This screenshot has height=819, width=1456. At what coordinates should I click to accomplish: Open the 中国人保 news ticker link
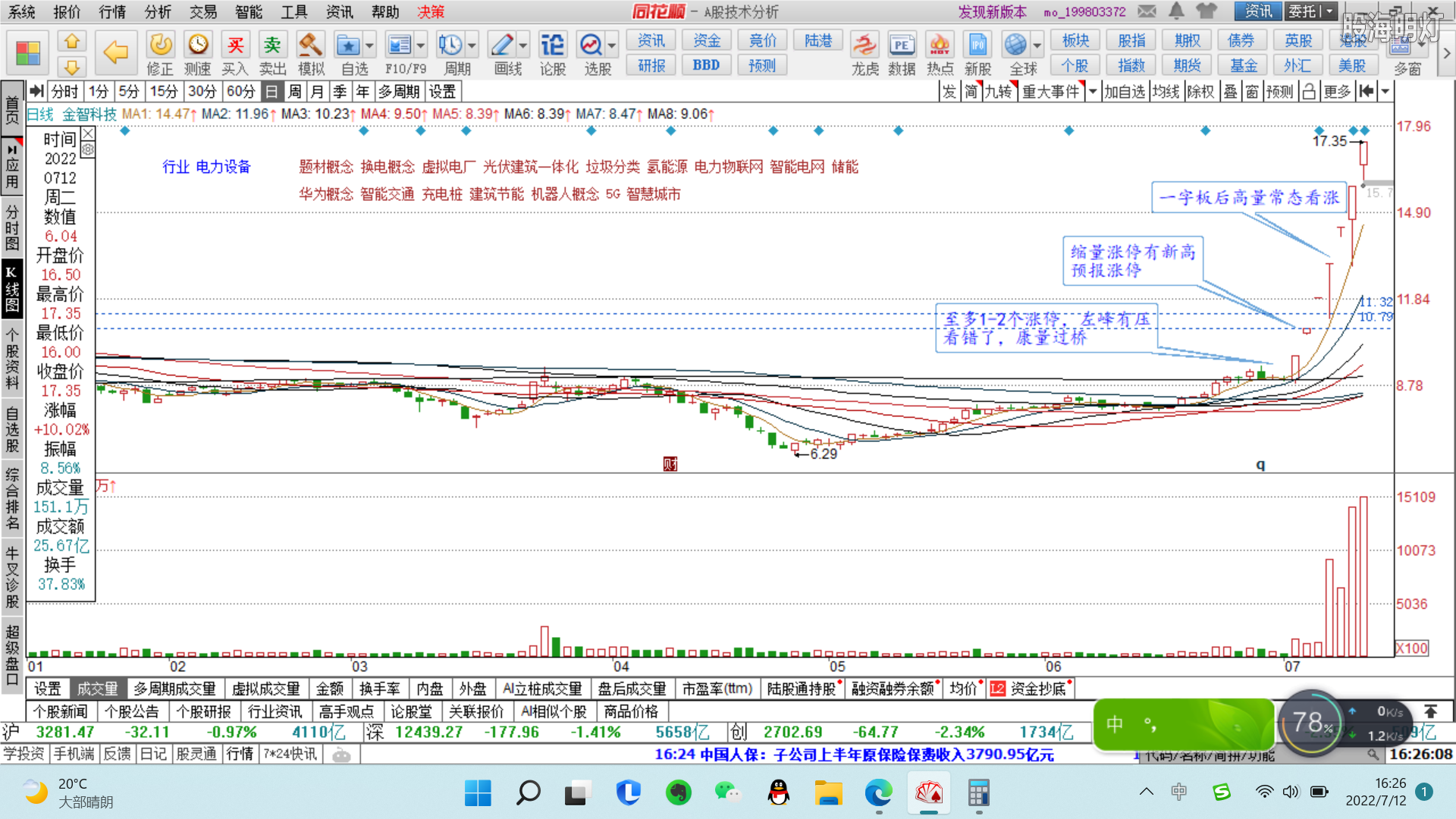[x=854, y=755]
